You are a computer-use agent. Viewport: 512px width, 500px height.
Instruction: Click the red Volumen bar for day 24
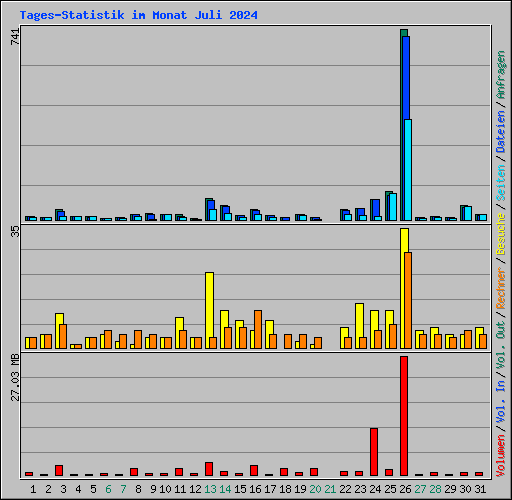374,452
